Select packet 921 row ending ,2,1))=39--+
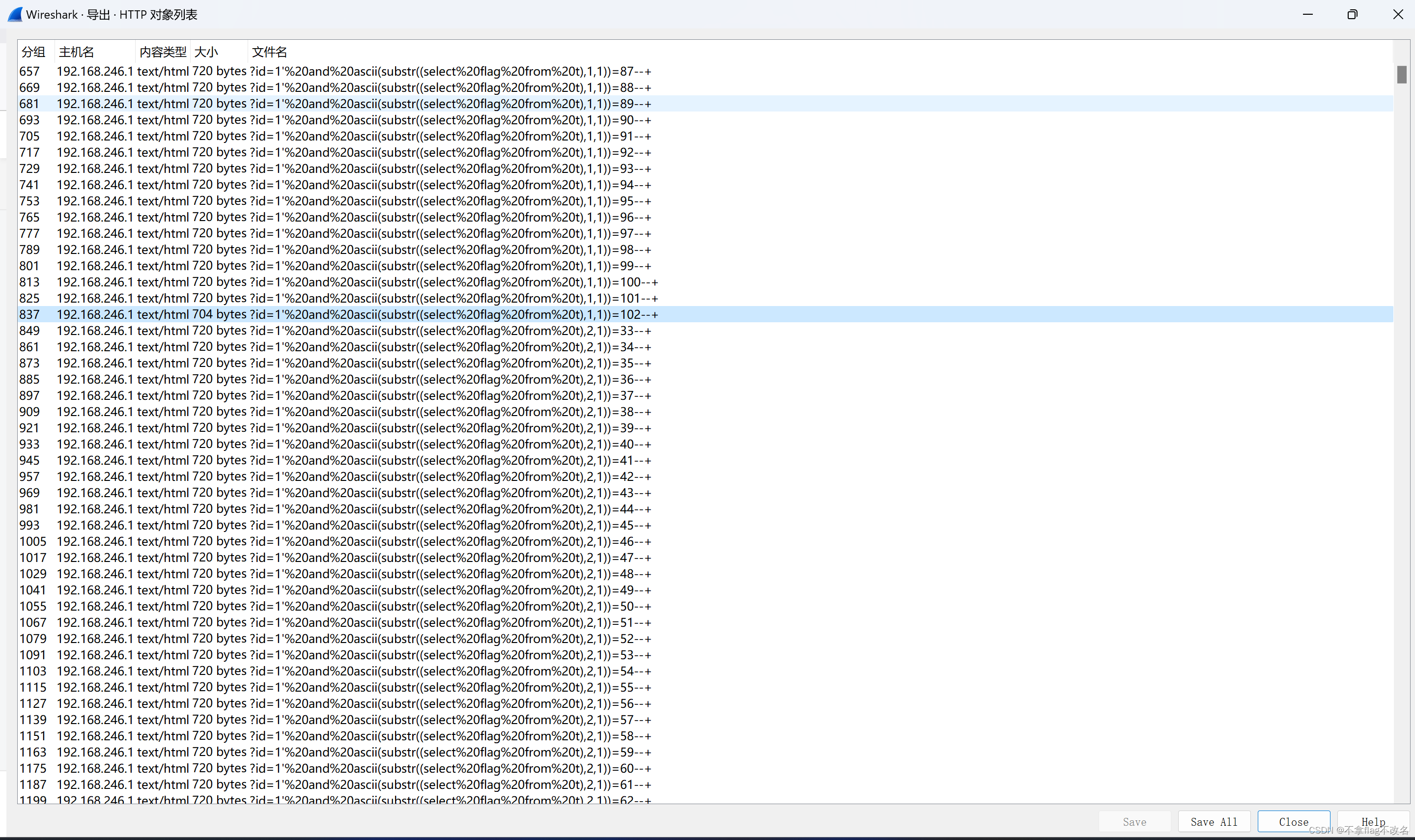Viewport: 1415px width, 840px height. coord(705,428)
